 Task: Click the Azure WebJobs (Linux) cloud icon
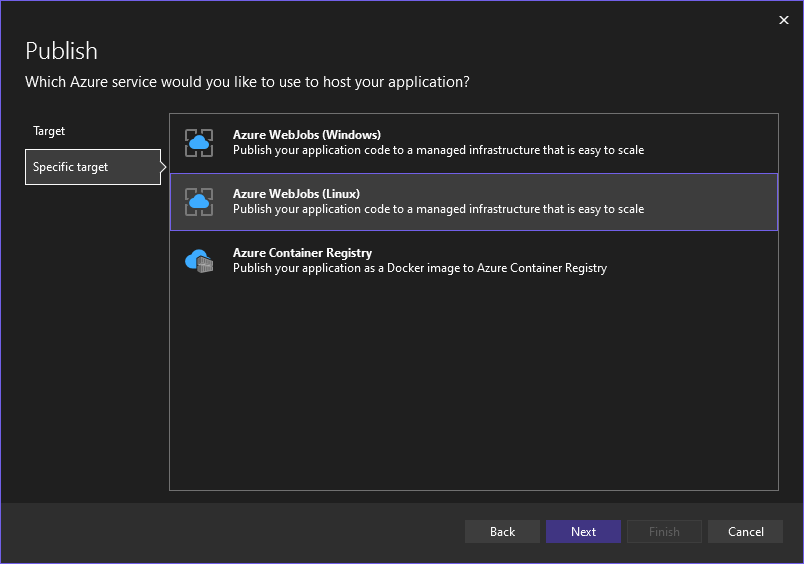[x=199, y=202]
